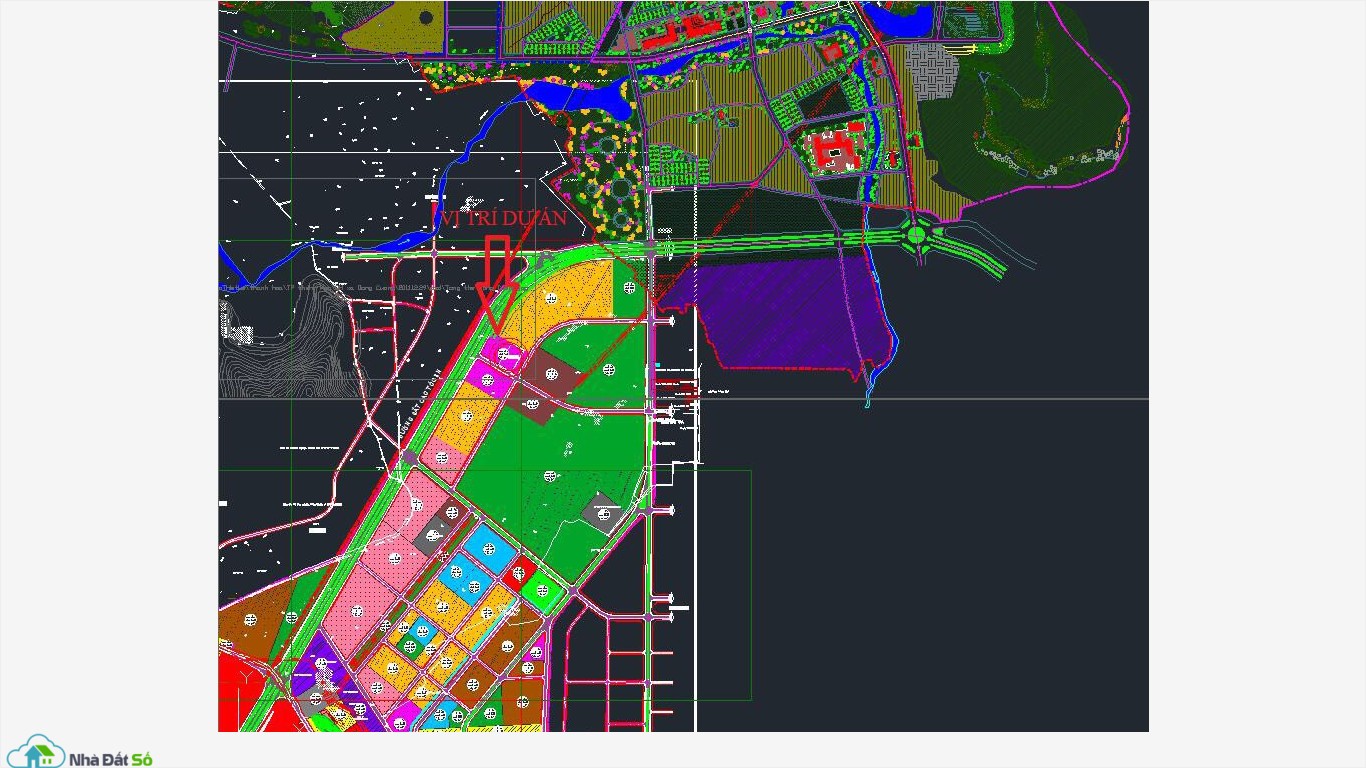This screenshot has width=1366, height=768.
Task: Select the small red square land plot
Action: (x=518, y=574)
